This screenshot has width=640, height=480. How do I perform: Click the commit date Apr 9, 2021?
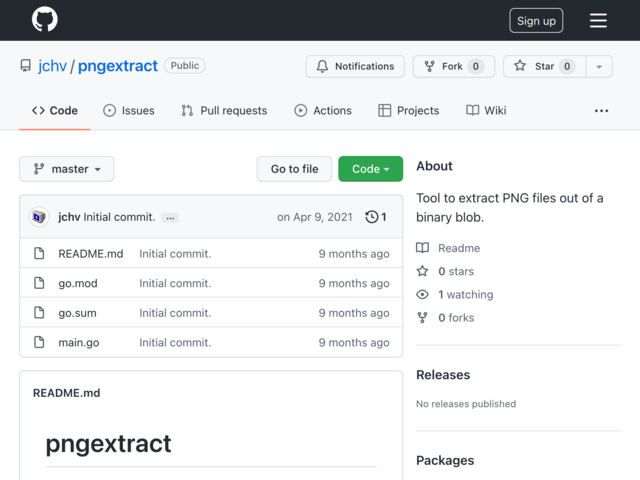(x=314, y=217)
